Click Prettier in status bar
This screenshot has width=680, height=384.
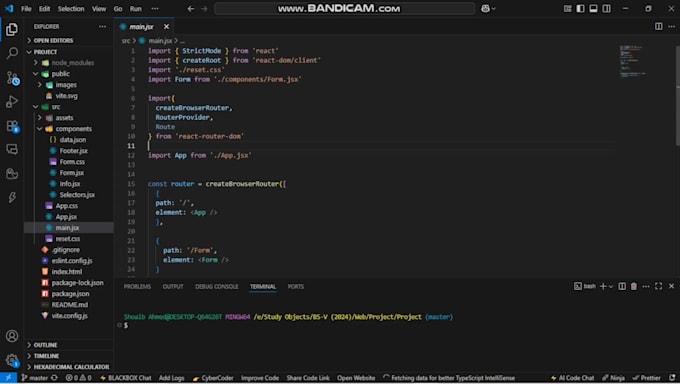coord(647,378)
